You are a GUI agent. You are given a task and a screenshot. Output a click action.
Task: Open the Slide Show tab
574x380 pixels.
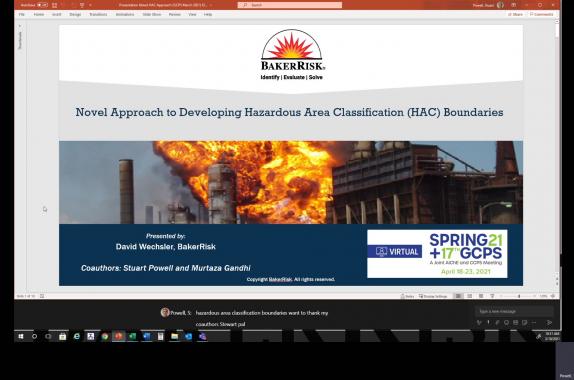(152, 14)
